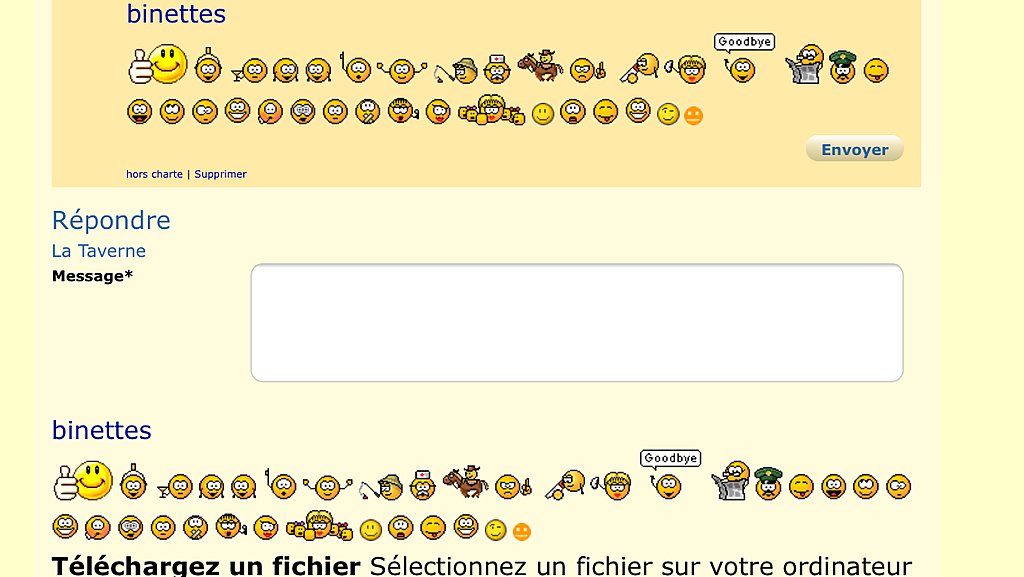
Task: Open the hors charte link
Action: click(x=154, y=174)
